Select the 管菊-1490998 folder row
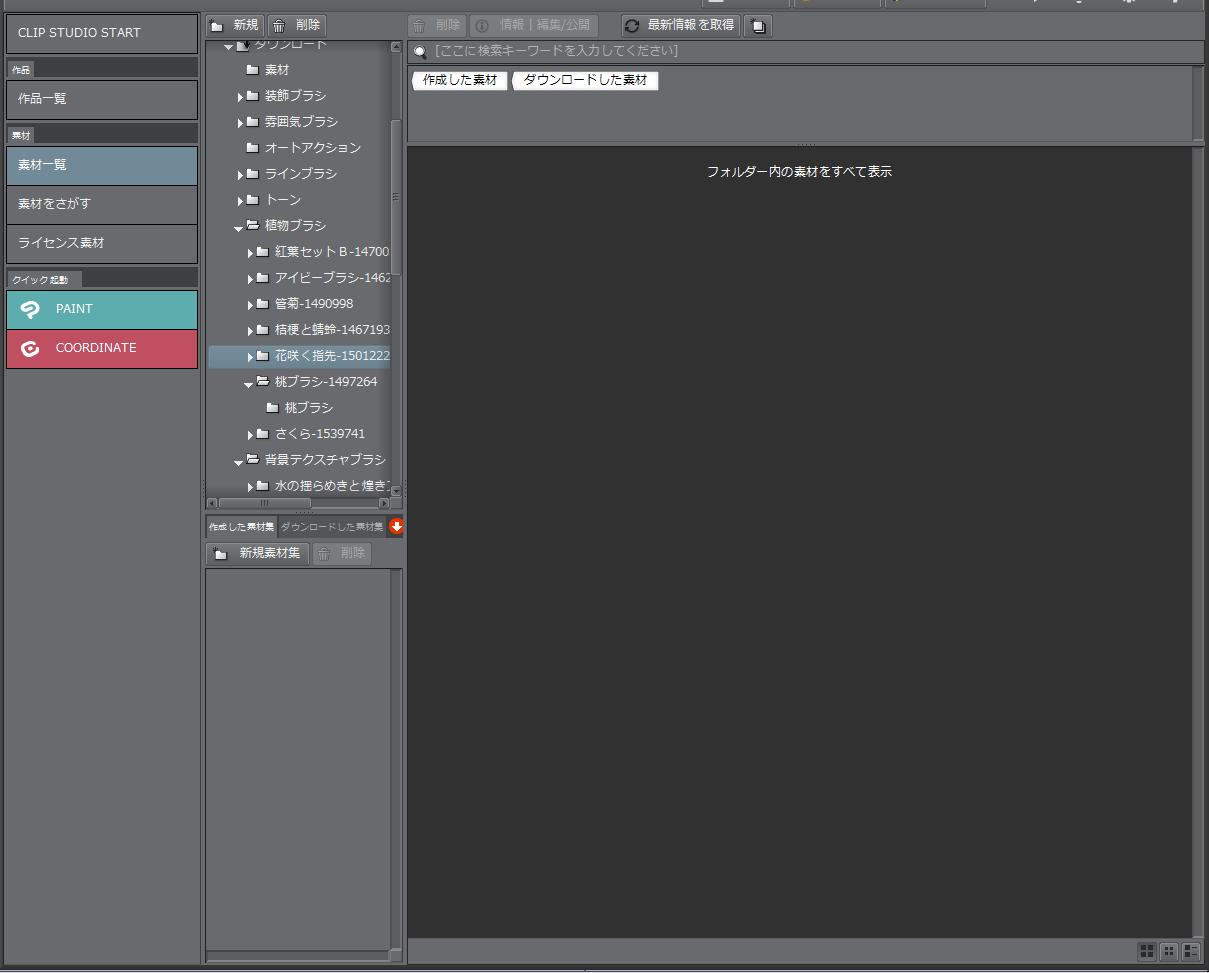This screenshot has width=1209, height=973. (299, 304)
